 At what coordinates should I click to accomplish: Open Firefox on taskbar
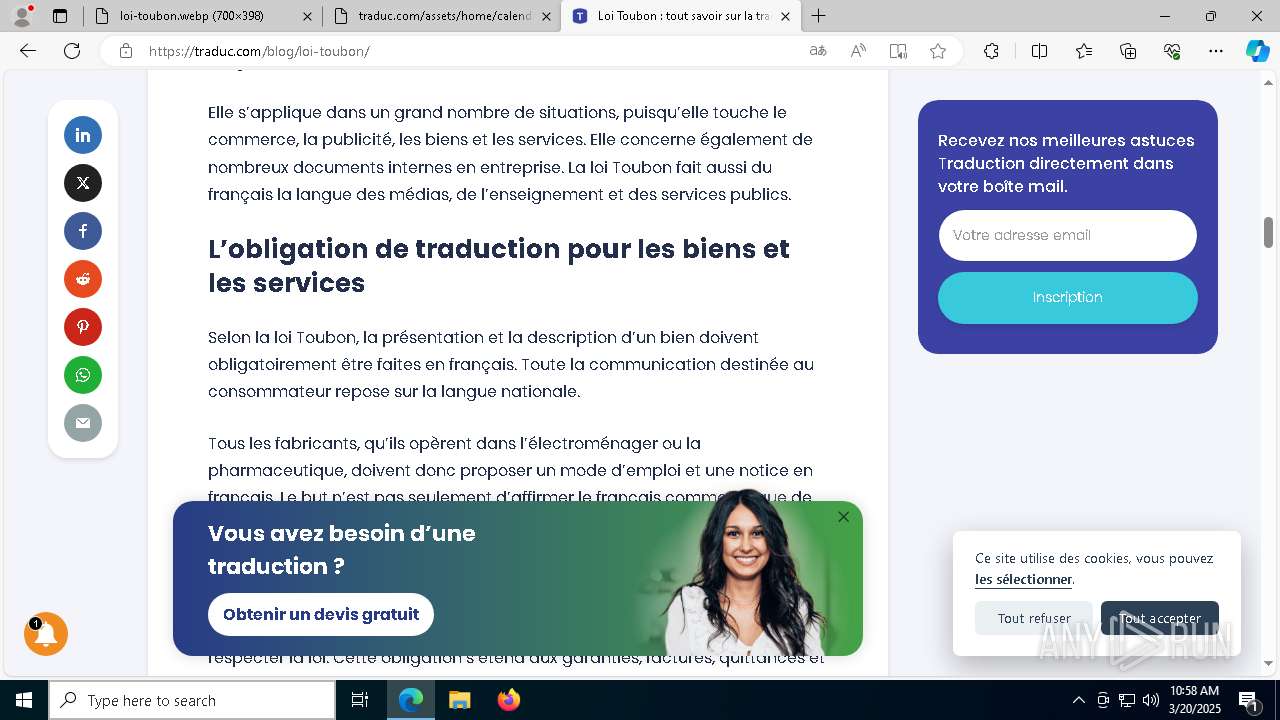pyautogui.click(x=508, y=700)
